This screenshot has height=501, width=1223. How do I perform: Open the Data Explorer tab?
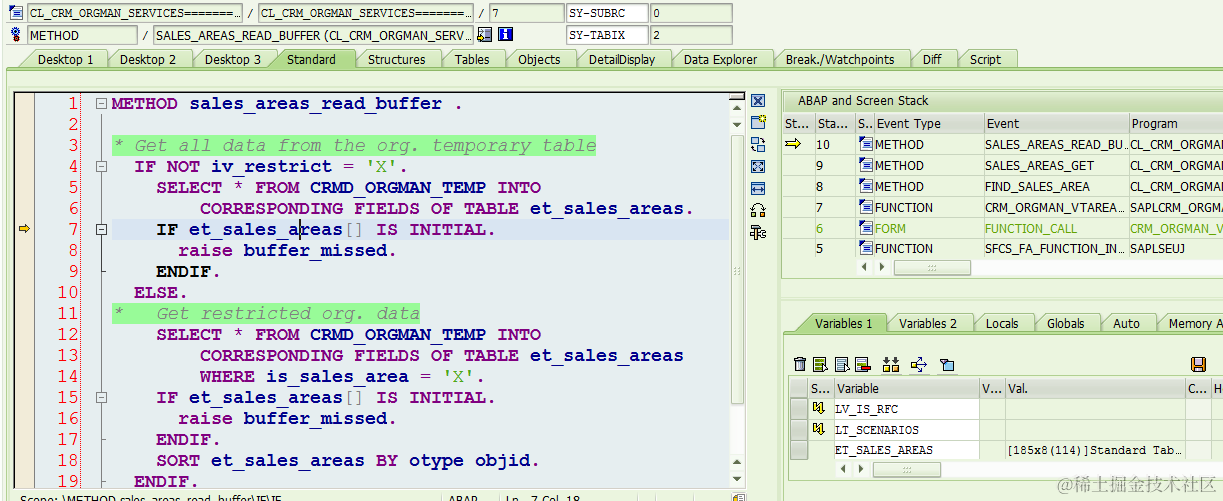click(720, 59)
